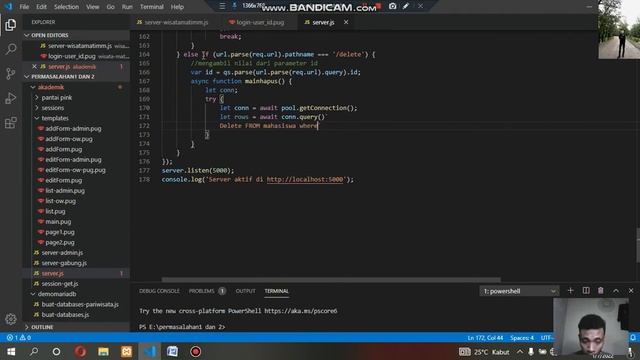Switch to Visual Studio Code taskbar icon
Image resolution: width=640 pixels, height=360 pixels.
pos(149,351)
